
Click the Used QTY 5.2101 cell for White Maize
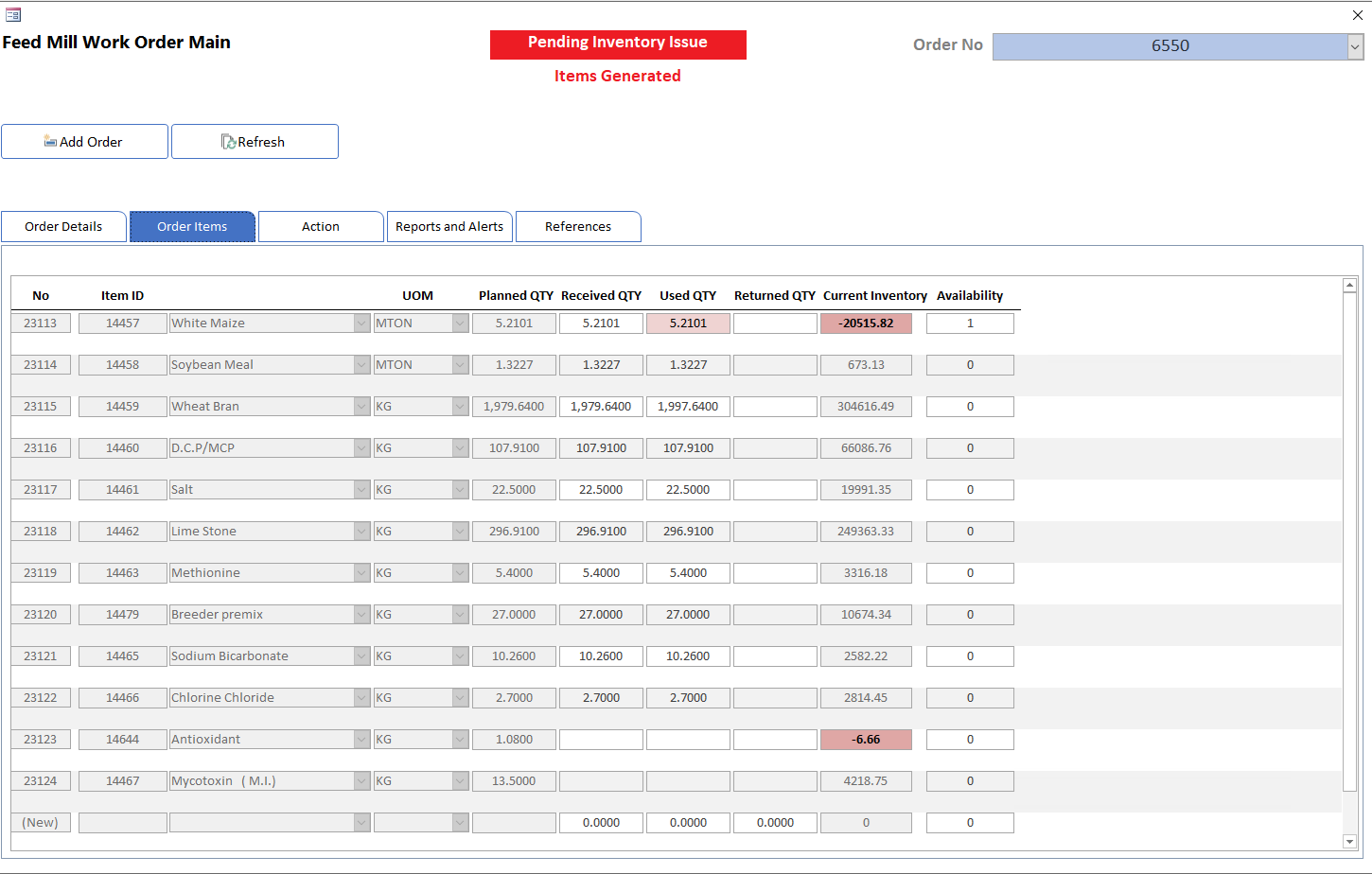point(688,323)
